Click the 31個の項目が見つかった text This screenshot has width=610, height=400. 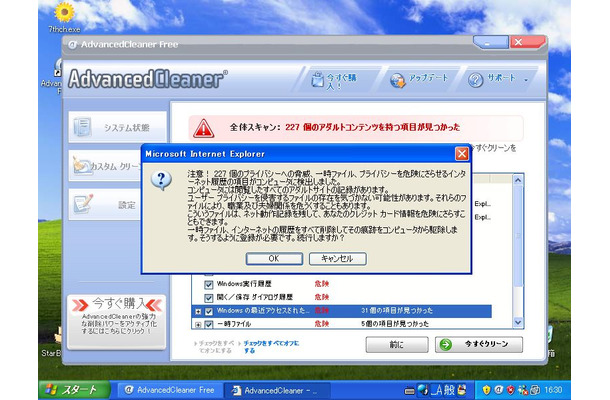click(397, 311)
